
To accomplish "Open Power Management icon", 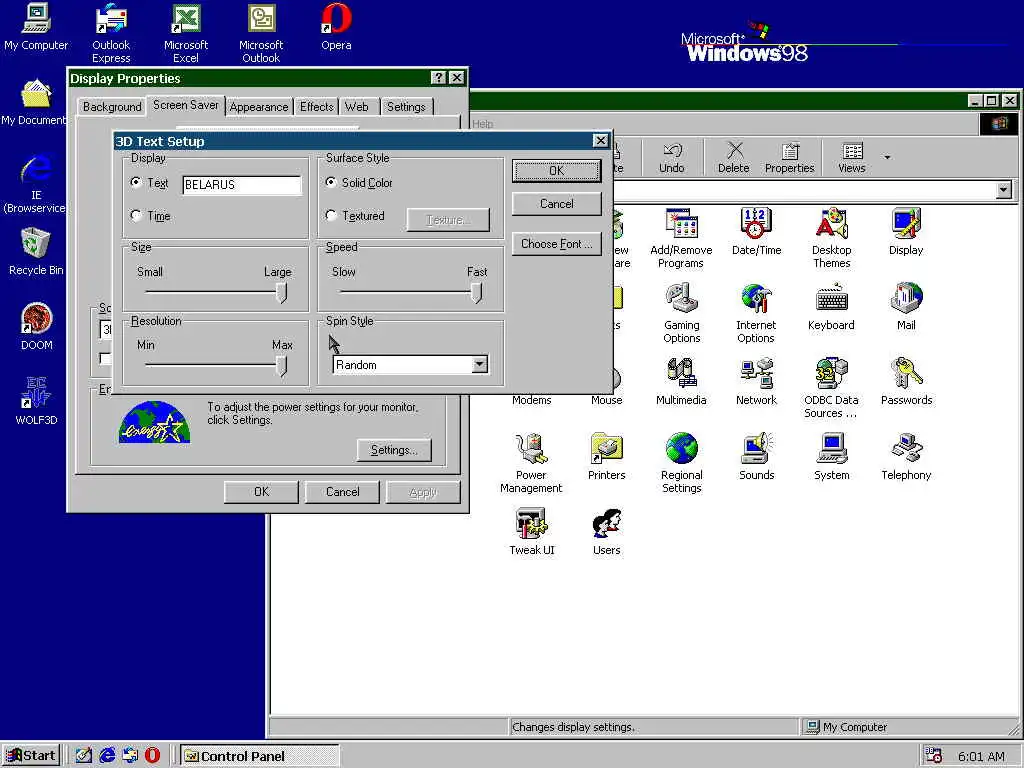I will 531,464.
